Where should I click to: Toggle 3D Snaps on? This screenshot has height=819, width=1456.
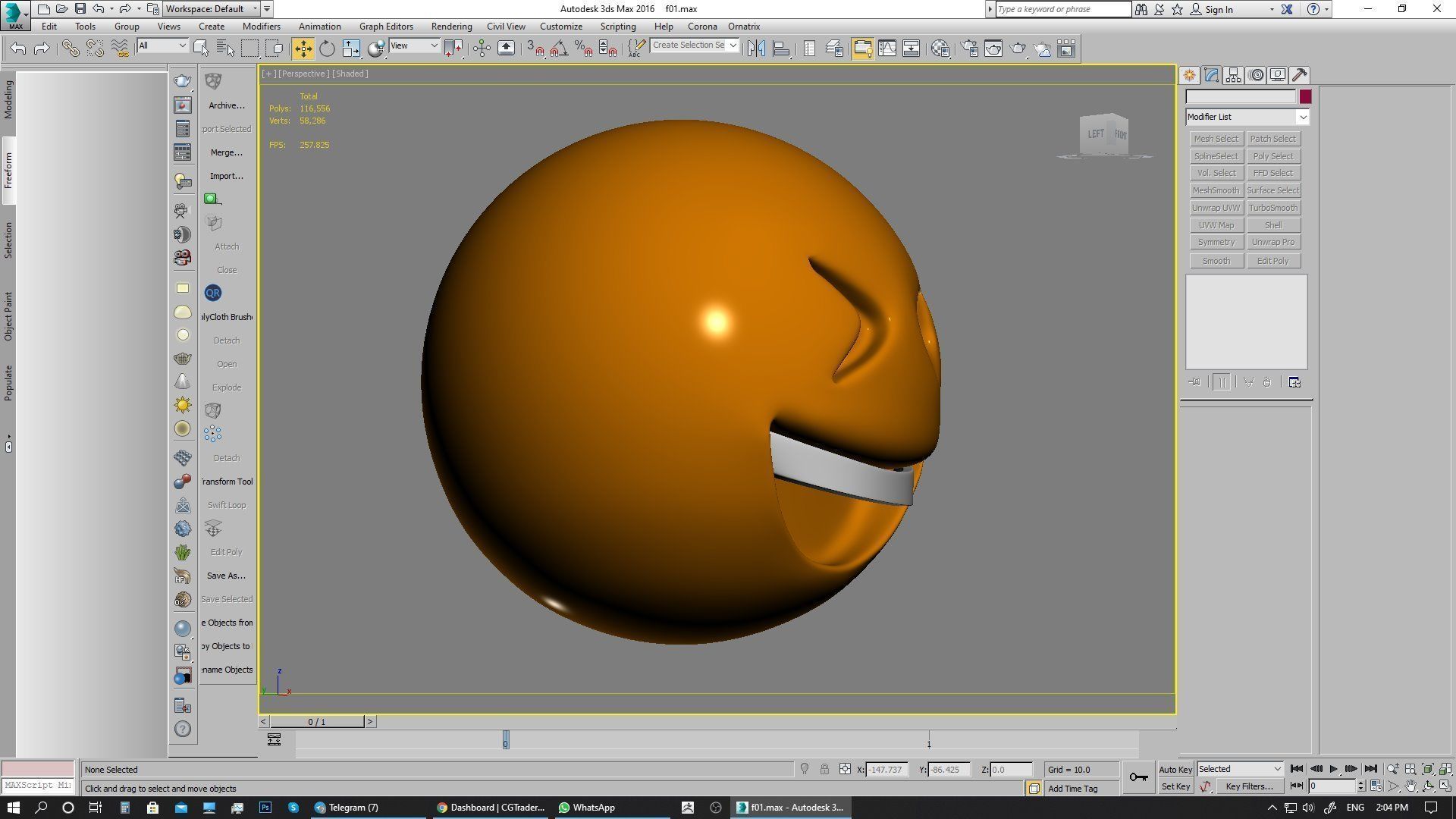pyautogui.click(x=535, y=49)
